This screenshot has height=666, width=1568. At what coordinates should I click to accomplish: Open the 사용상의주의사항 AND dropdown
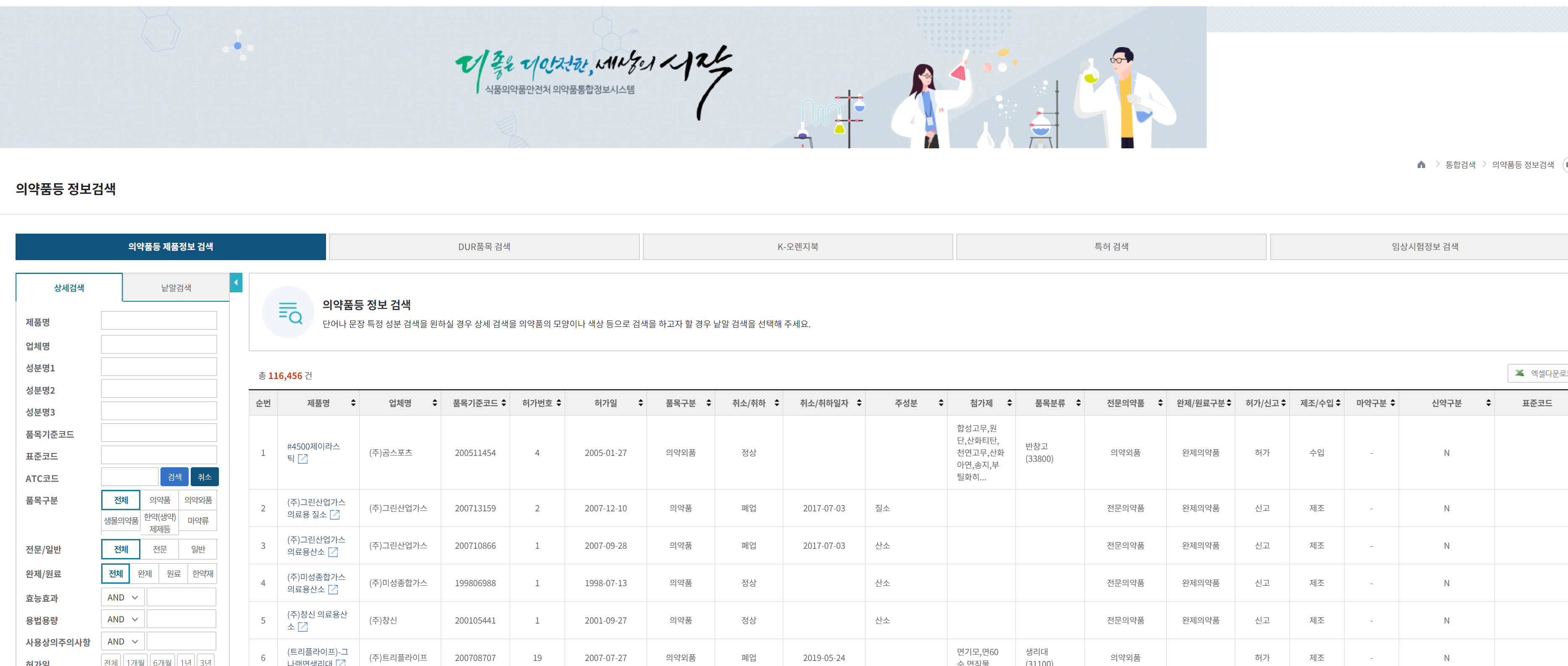pos(122,641)
